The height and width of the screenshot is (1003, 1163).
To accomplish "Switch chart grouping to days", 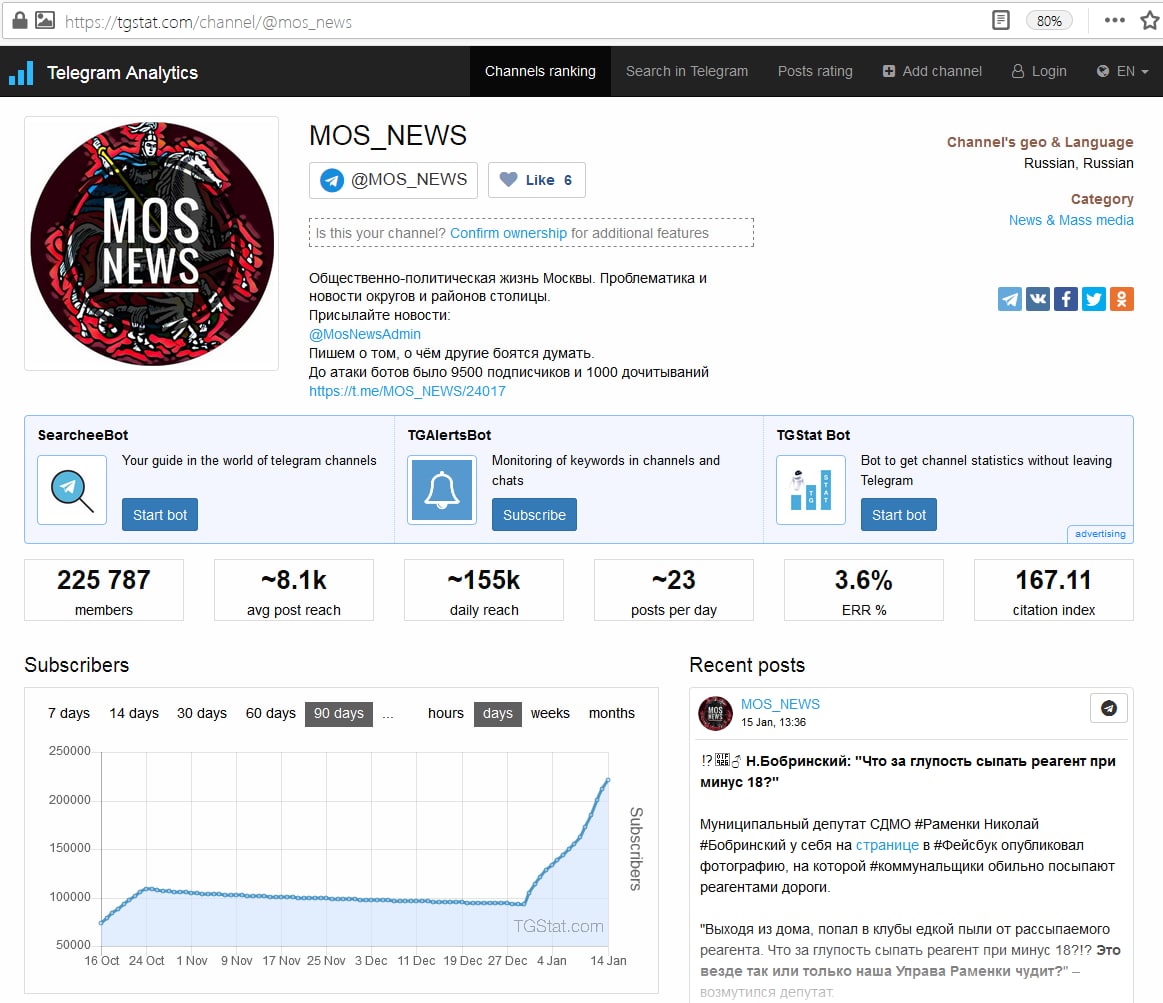I will pos(498,714).
